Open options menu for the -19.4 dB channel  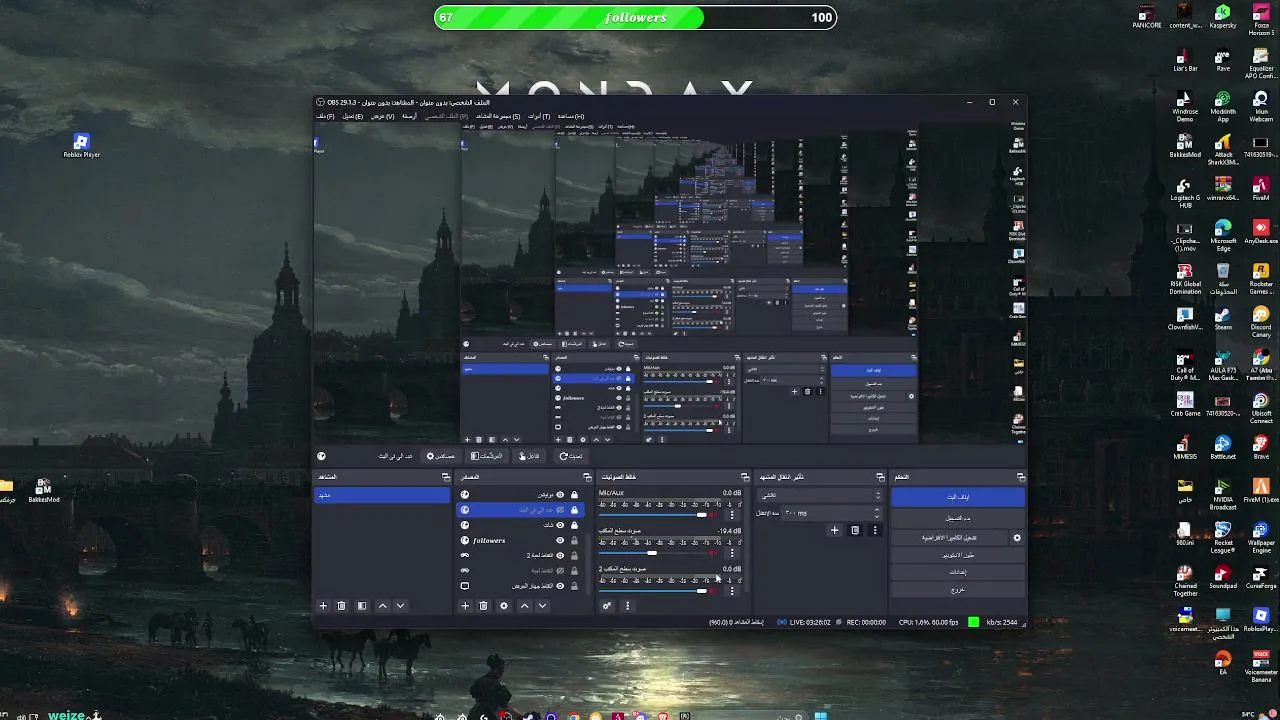tap(732, 553)
